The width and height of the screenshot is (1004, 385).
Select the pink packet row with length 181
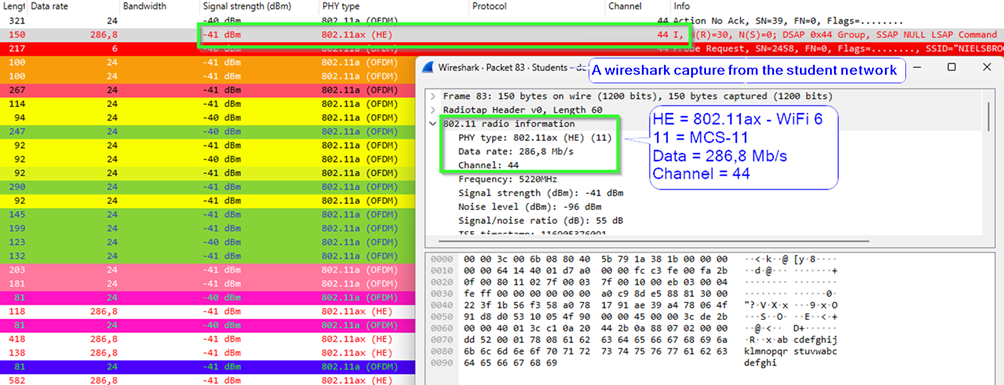point(208,284)
